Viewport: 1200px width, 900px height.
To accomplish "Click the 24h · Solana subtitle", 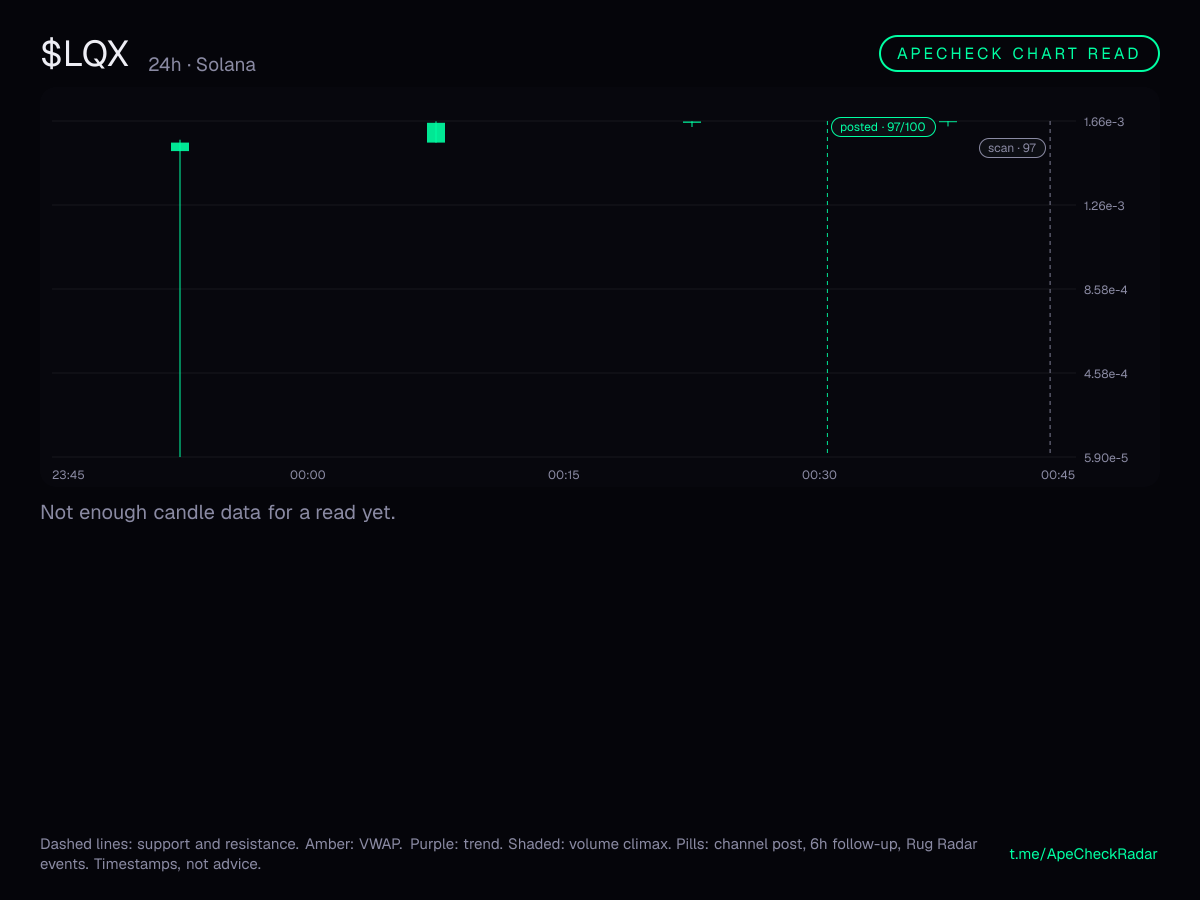I will pyautogui.click(x=202, y=65).
